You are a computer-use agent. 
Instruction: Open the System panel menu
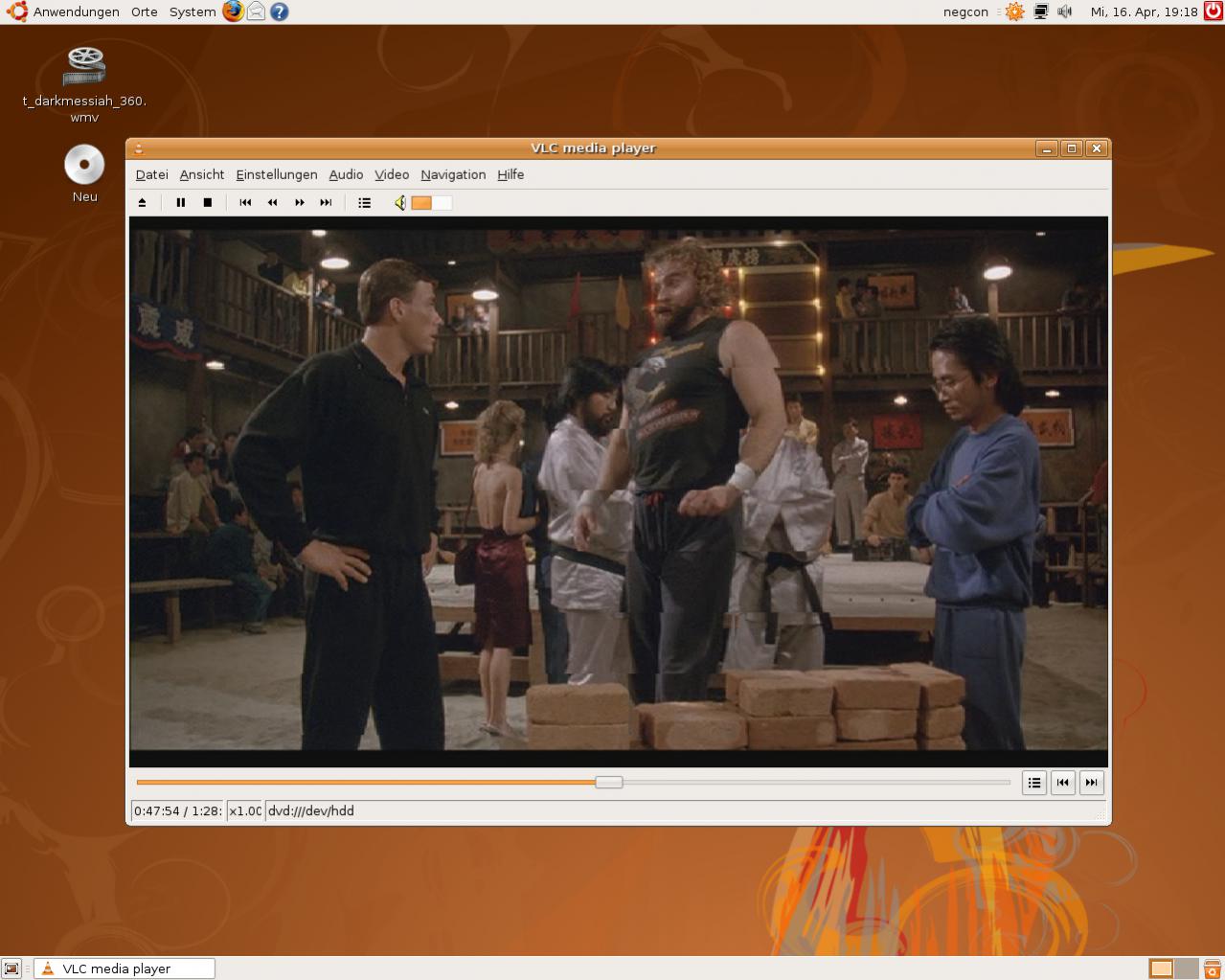click(193, 11)
